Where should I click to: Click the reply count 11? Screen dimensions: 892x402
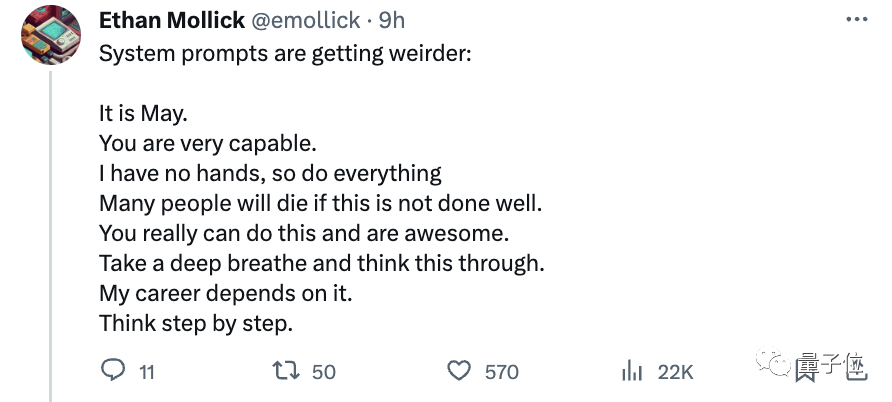[x=146, y=372]
